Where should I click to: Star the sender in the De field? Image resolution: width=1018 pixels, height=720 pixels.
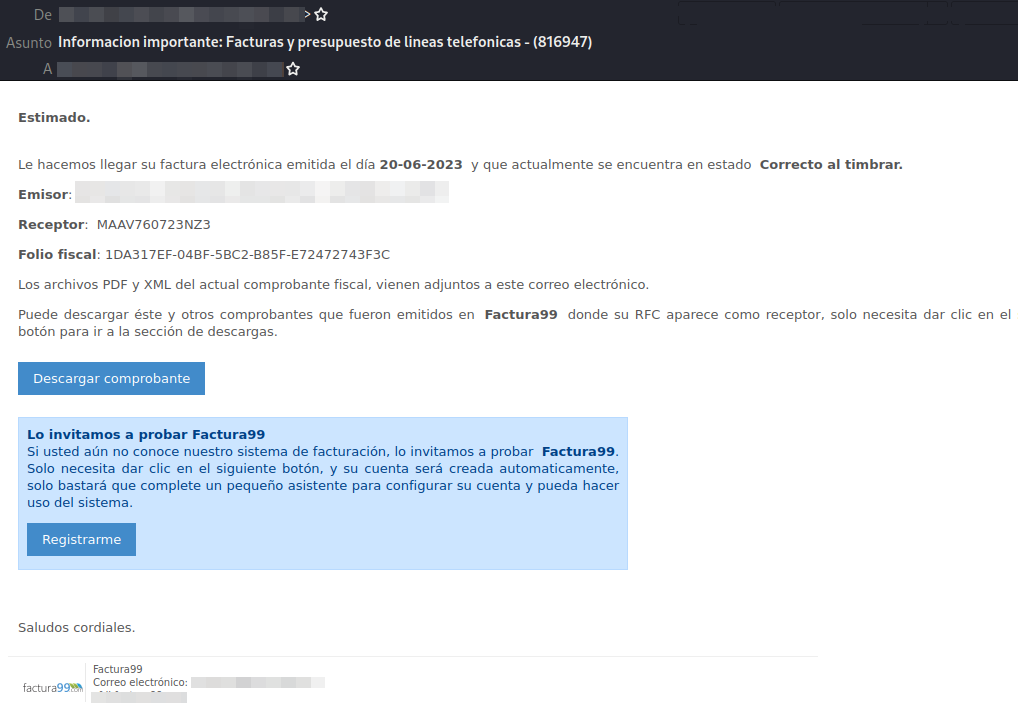click(321, 15)
